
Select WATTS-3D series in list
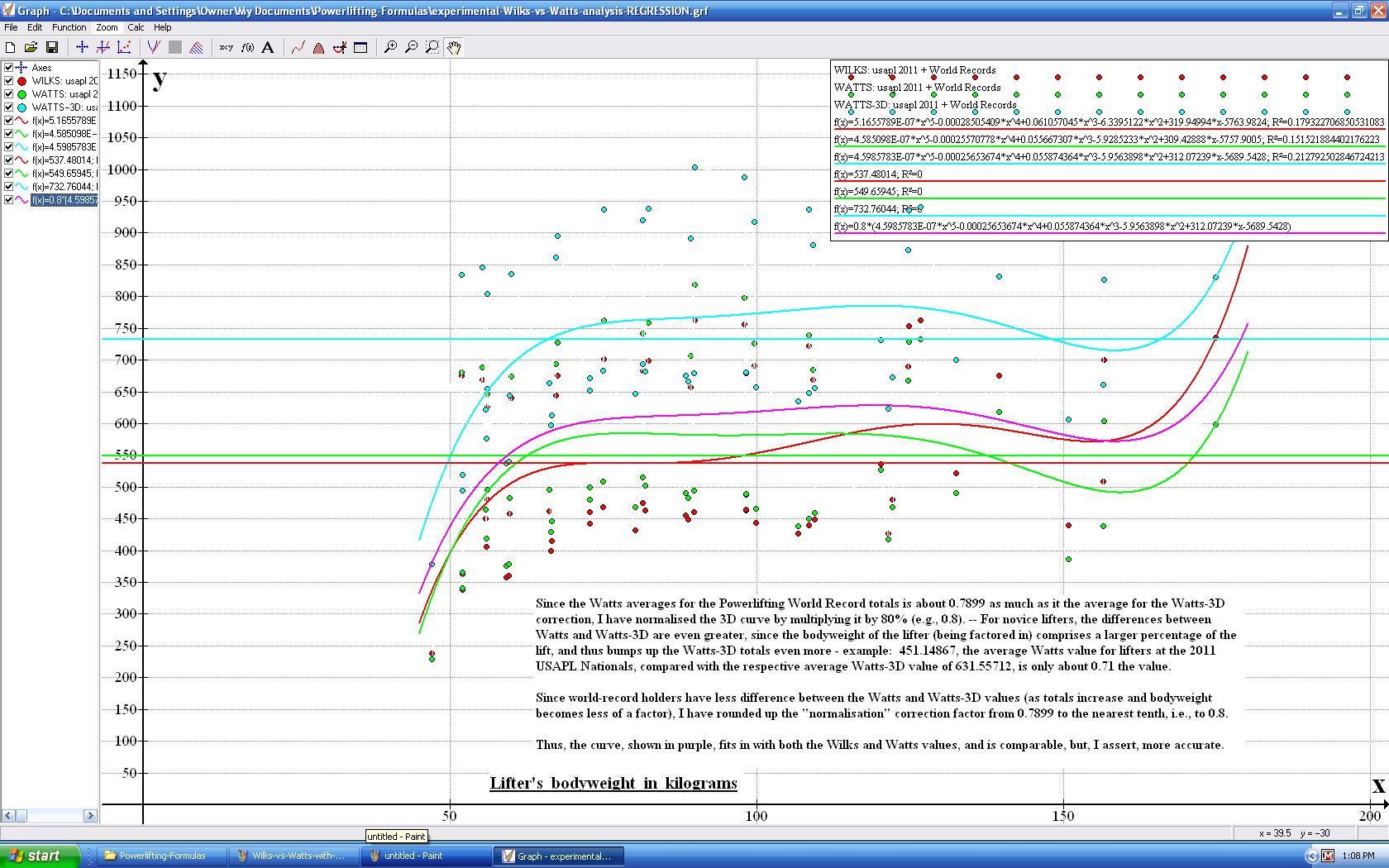tap(64, 107)
